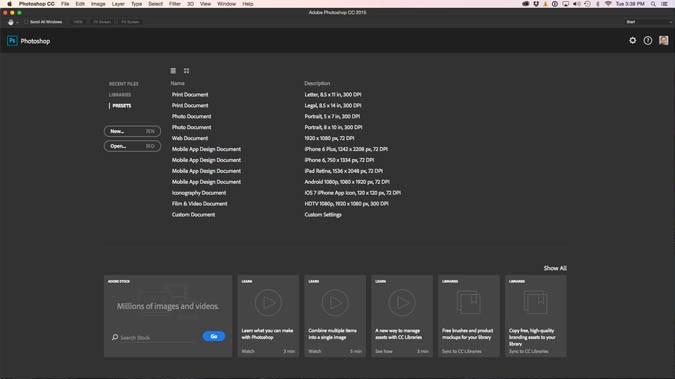Viewport: 675px width, 379px height.
Task: Open Spotlight search icon
Action: (653, 4)
